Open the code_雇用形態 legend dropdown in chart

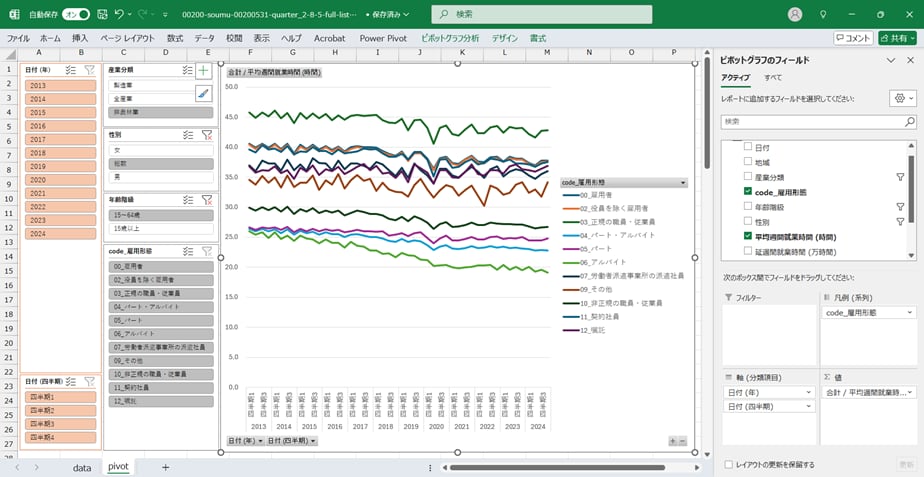(683, 183)
